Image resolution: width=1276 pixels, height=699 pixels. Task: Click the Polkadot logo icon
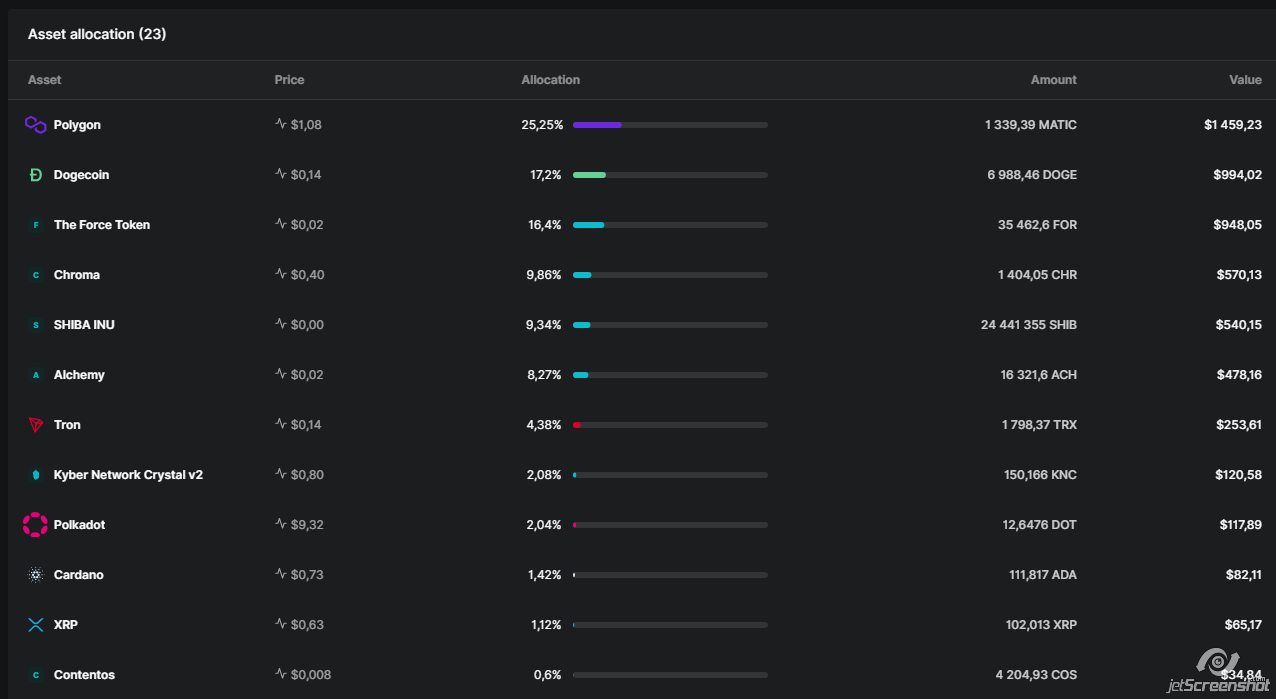point(36,525)
